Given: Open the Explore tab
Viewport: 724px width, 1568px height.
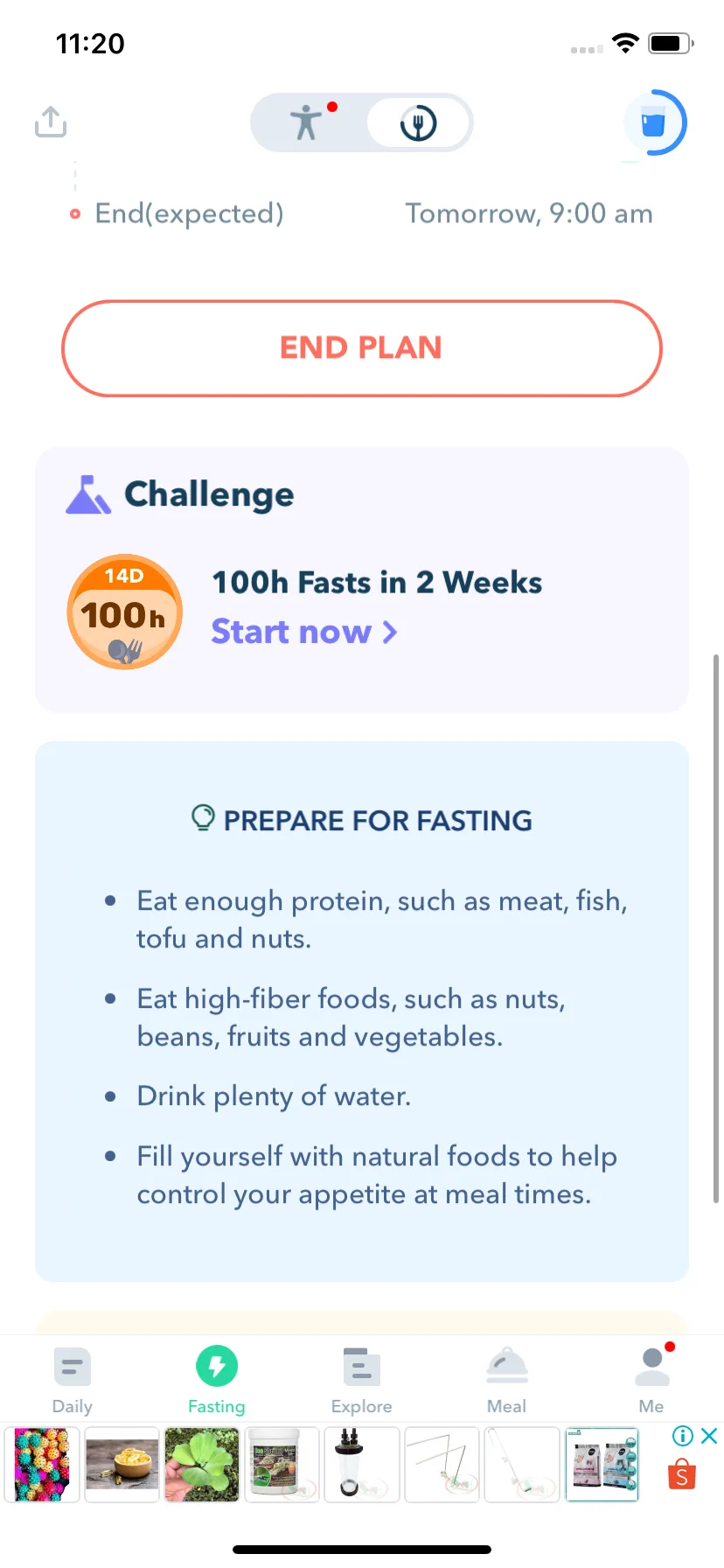Looking at the screenshot, I should [x=362, y=1380].
